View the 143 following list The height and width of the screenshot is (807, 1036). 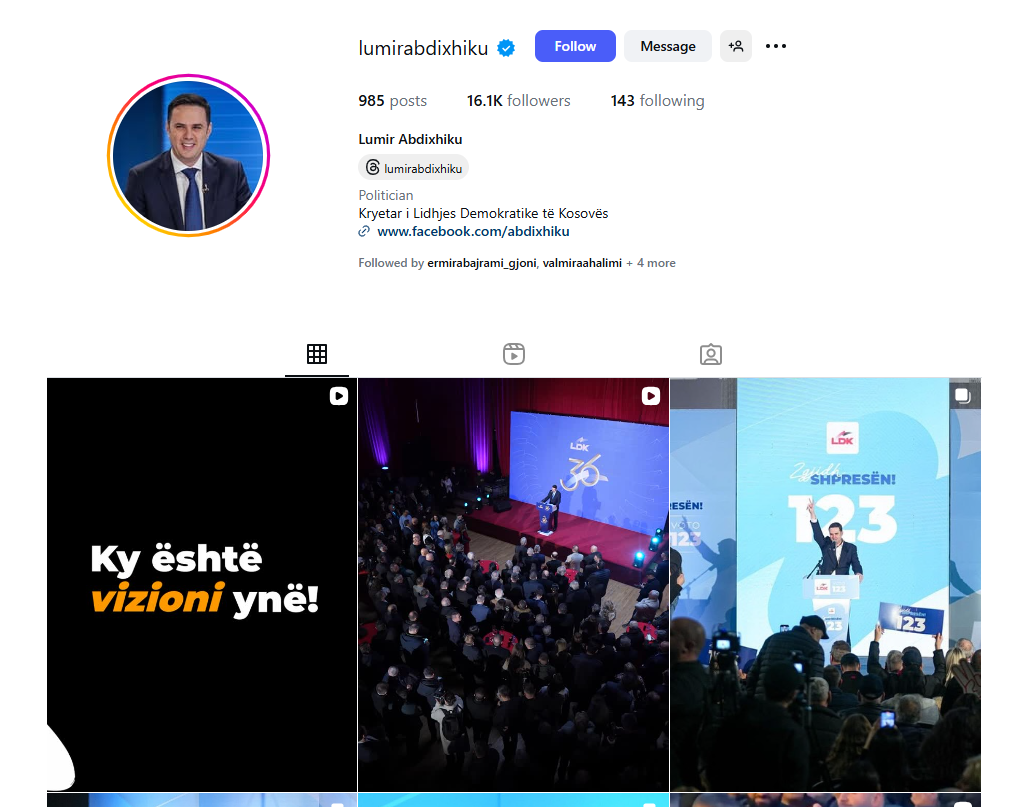pyautogui.click(x=657, y=100)
